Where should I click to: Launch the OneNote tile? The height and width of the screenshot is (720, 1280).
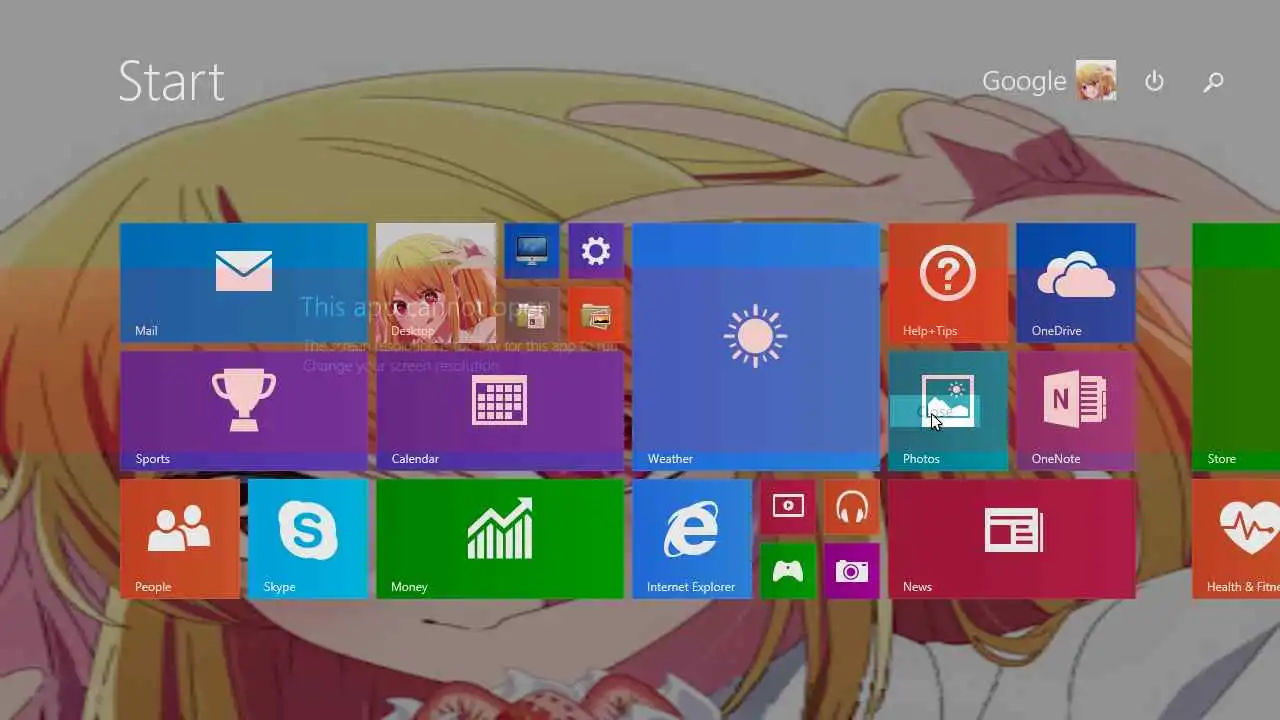click(1076, 411)
